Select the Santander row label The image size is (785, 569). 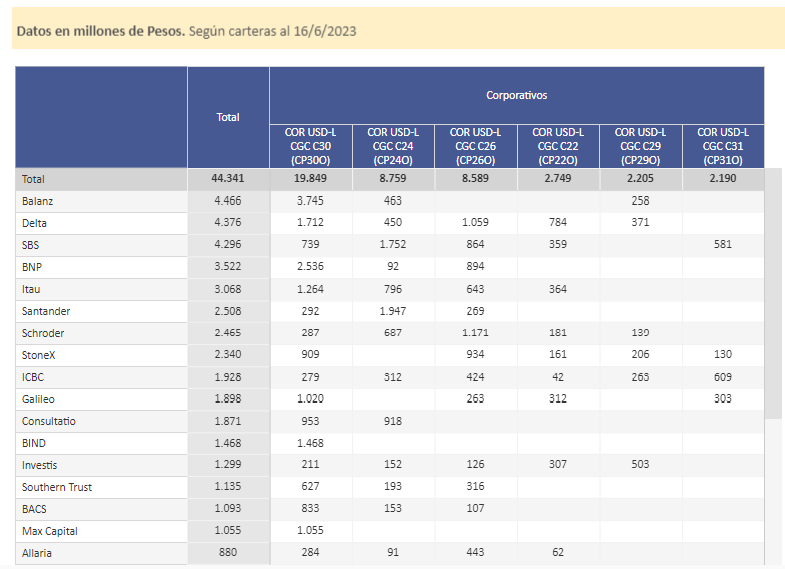(46, 311)
